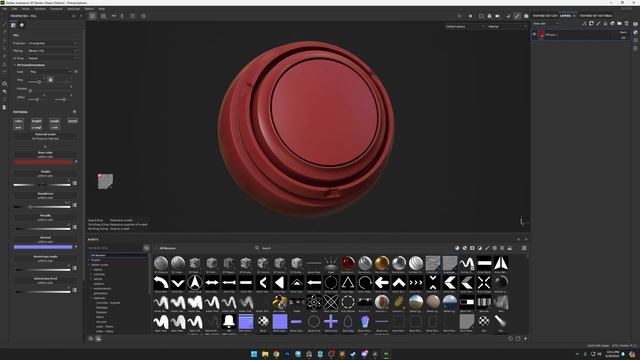Open the UV Wrap dropdown
Viewport: 640px width, 360px height.
[x=52, y=58]
